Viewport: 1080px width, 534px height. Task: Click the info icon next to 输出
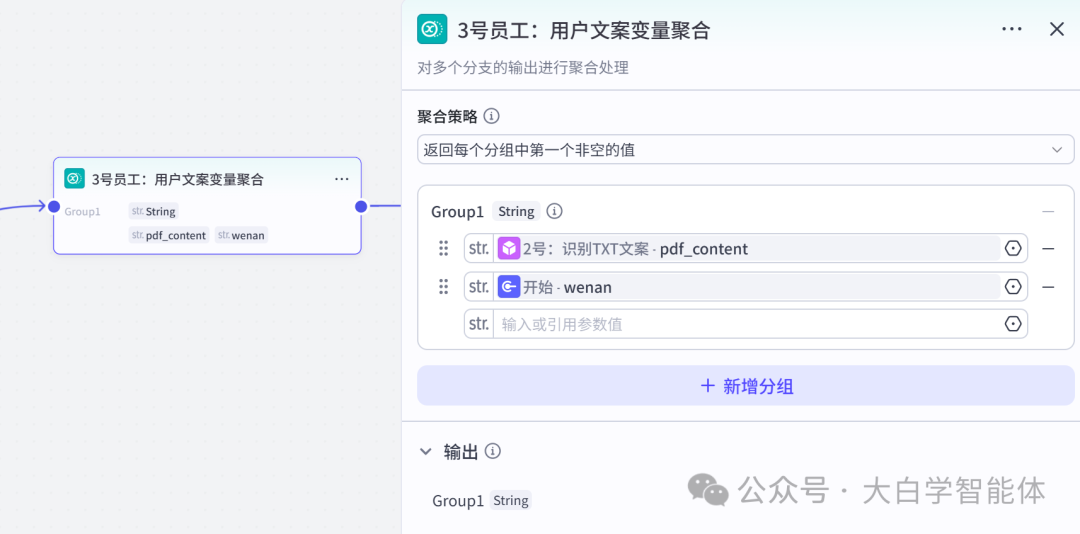(492, 451)
